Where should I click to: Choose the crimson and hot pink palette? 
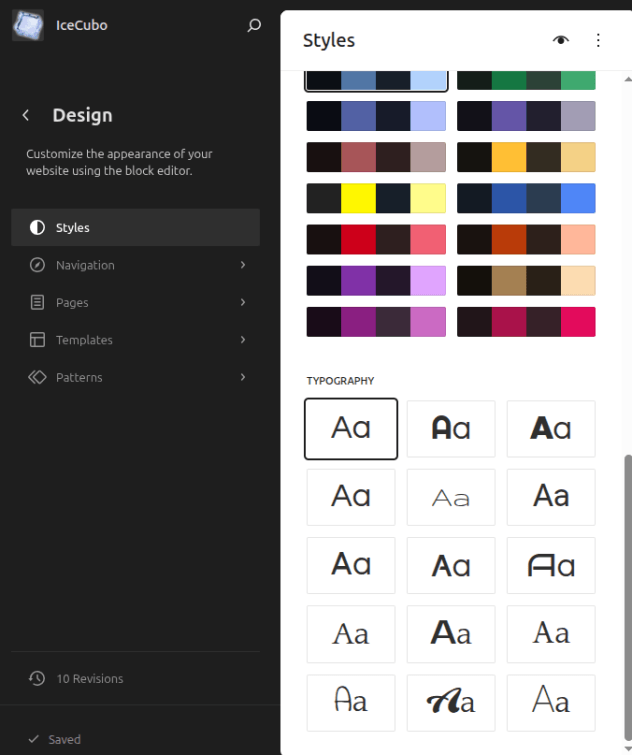[x=526, y=322]
